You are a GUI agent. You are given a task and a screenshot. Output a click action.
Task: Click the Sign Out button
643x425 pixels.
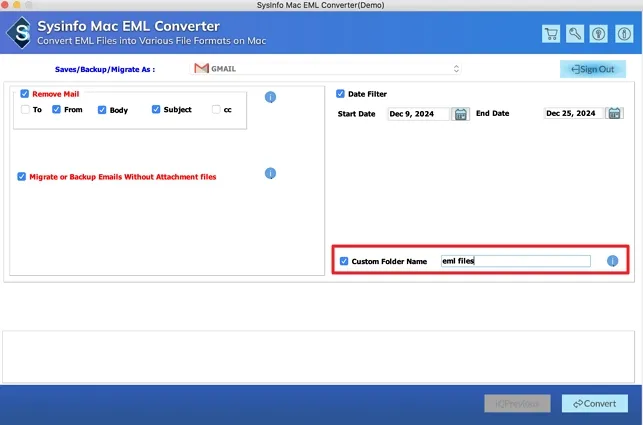coord(593,69)
